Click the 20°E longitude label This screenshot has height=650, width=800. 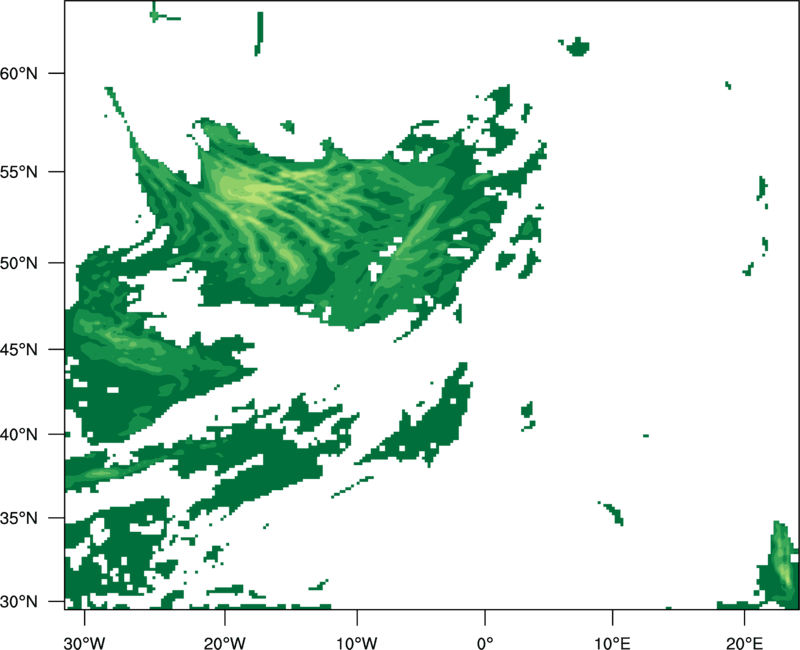[744, 643]
